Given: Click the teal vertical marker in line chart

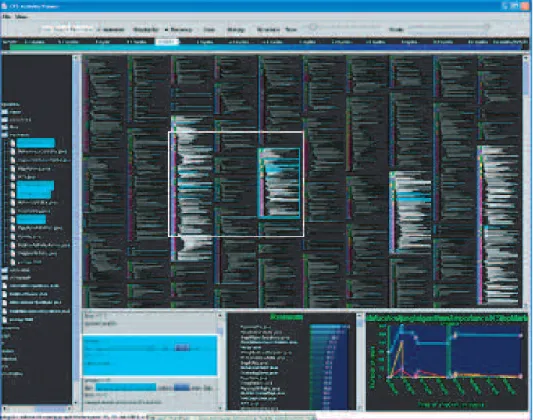Looking at the screenshot, I should click(x=449, y=350).
